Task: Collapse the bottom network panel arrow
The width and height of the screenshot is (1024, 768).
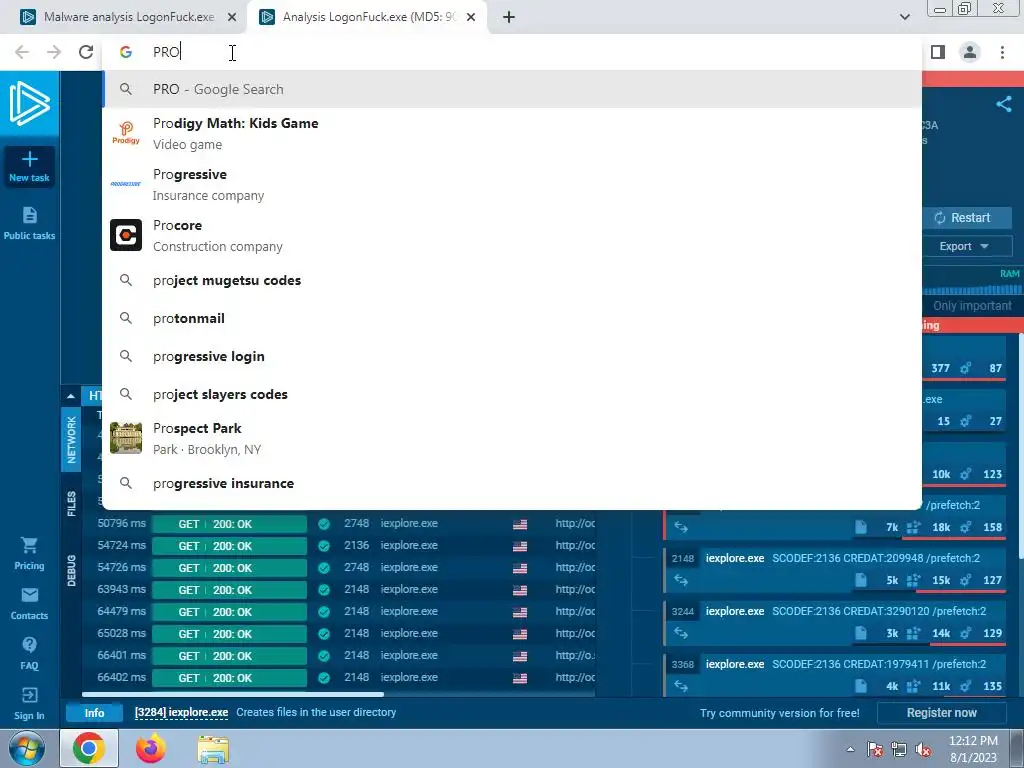Action: [x=71, y=396]
